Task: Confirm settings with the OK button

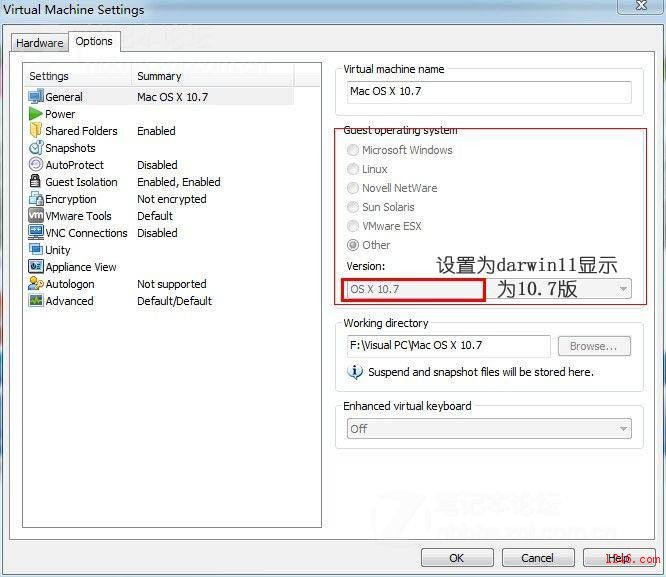Action: pyautogui.click(x=457, y=557)
